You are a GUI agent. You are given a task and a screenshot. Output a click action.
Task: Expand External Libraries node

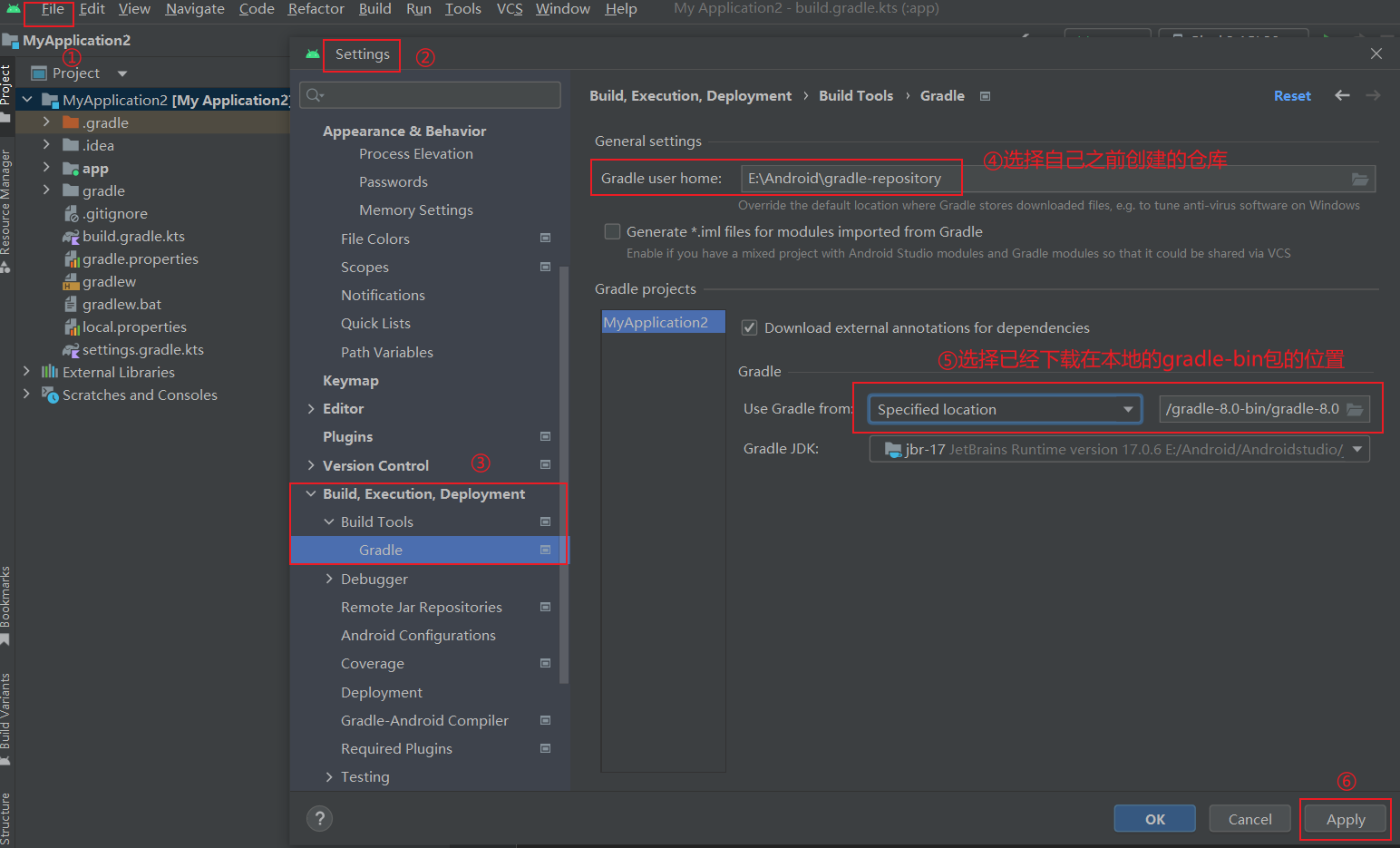click(26, 372)
